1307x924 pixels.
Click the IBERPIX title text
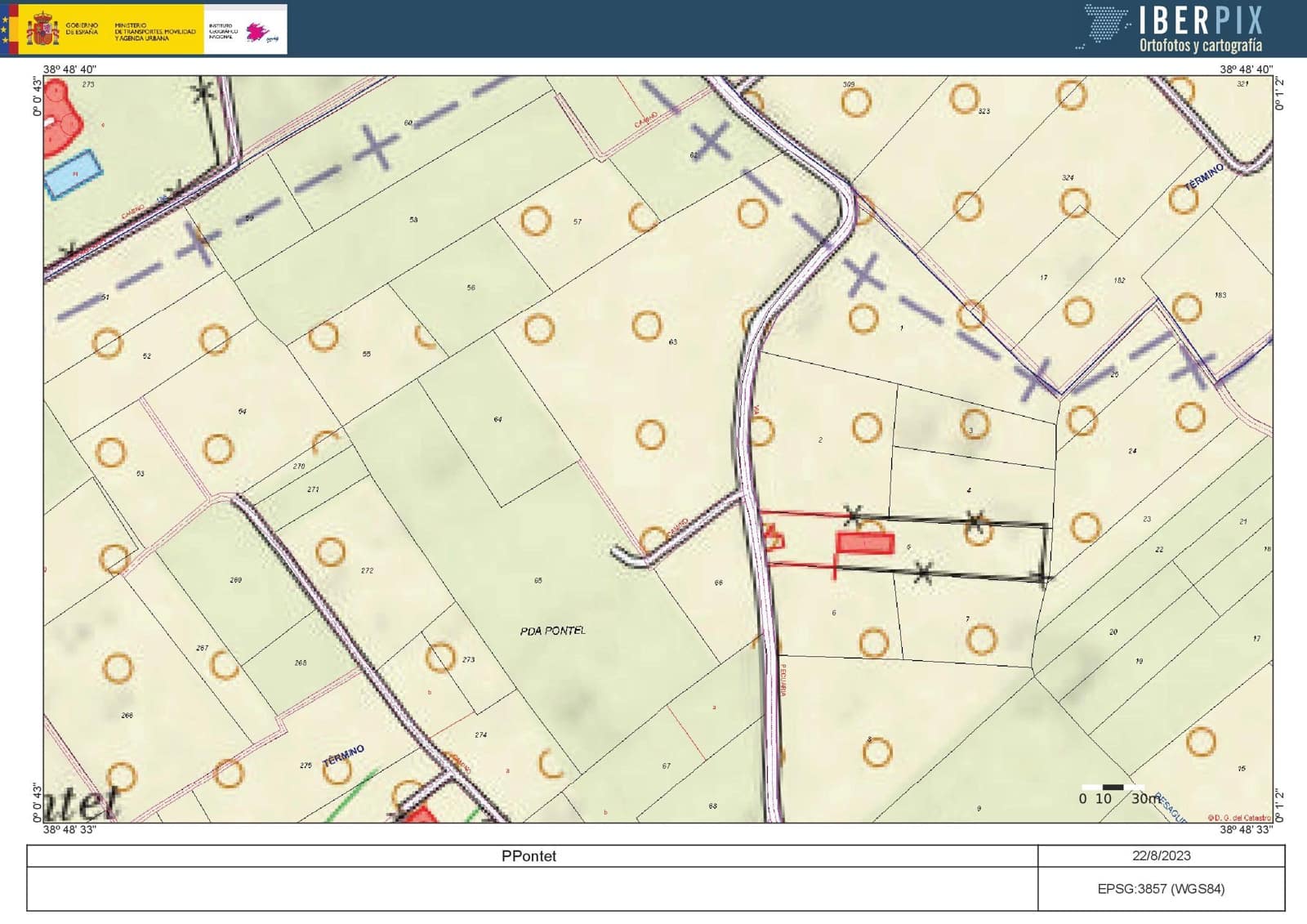(1201, 20)
